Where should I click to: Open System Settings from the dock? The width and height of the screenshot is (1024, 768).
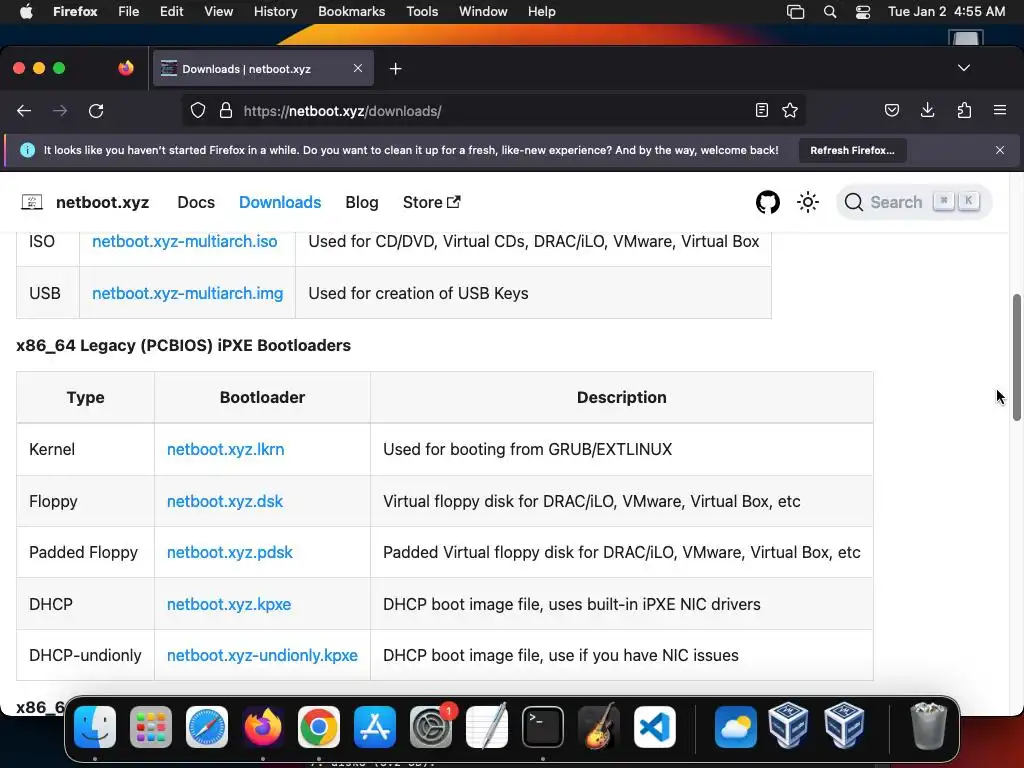[431, 727]
